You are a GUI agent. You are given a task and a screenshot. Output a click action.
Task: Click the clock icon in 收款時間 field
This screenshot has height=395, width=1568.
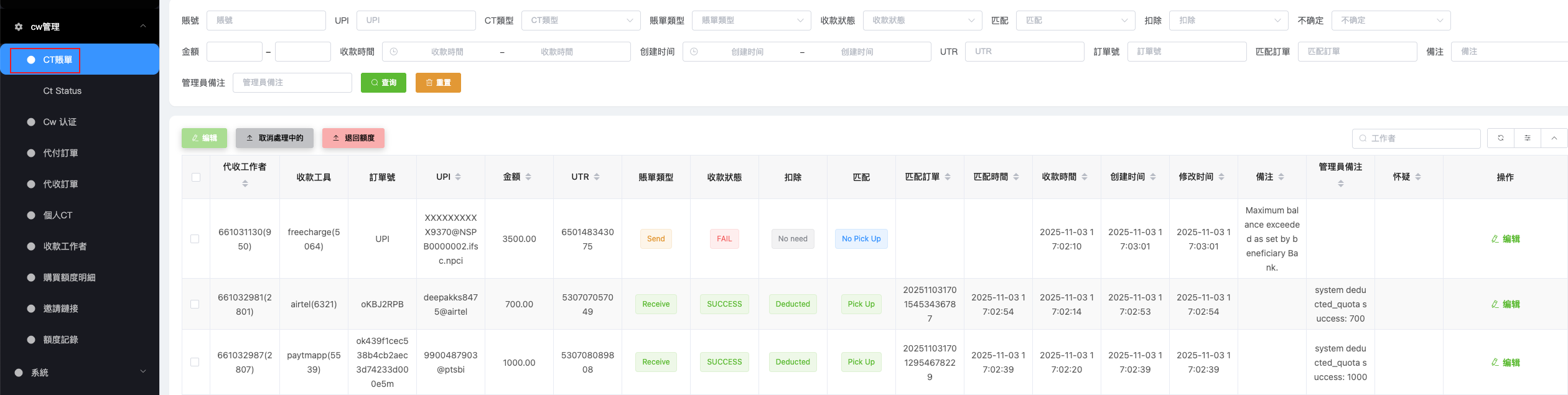[394, 52]
